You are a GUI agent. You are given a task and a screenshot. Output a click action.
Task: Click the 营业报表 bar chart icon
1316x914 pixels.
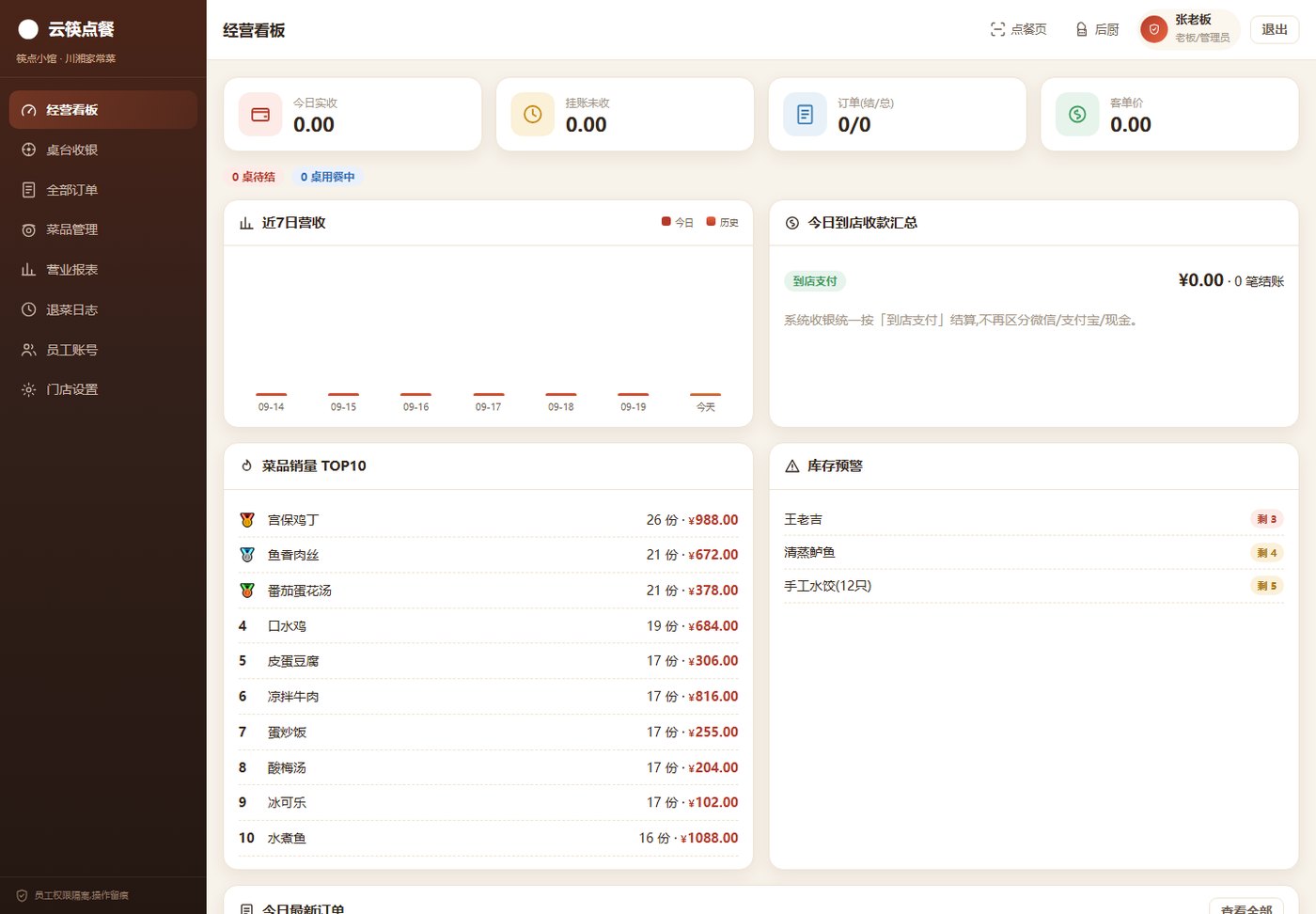click(x=28, y=270)
